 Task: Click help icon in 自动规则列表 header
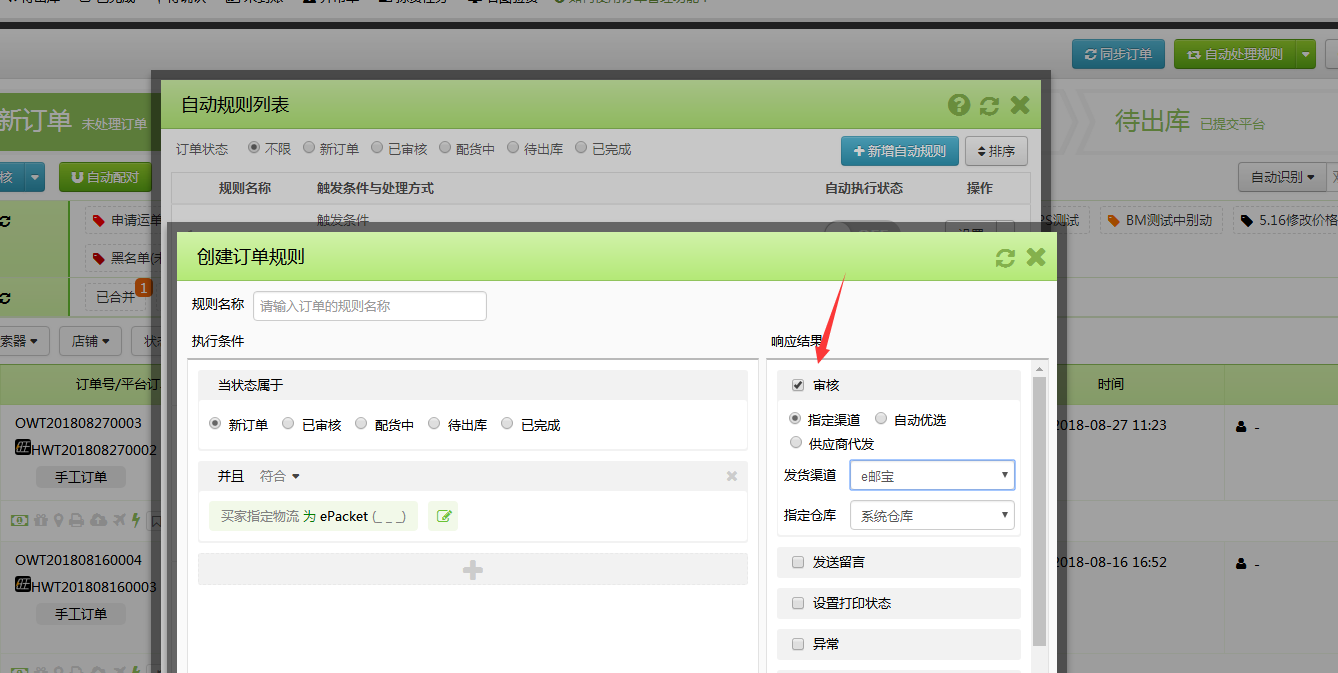pos(958,105)
